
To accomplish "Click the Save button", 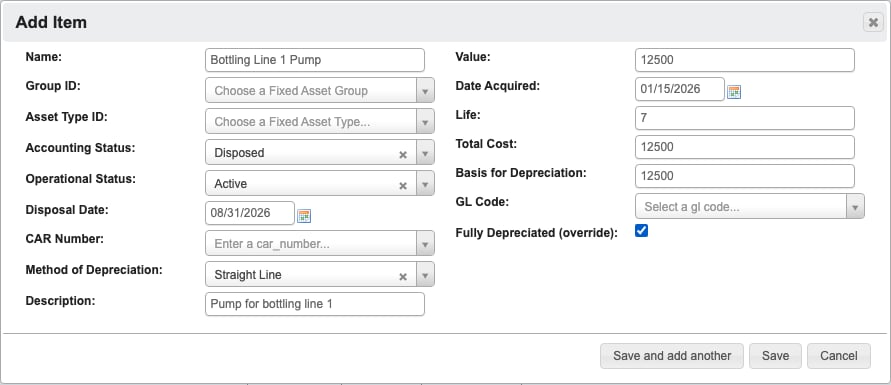I will click(775, 355).
